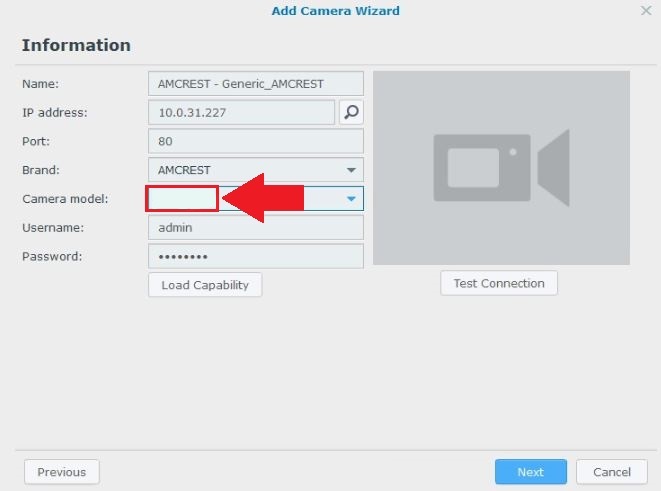
Task: Expand the Camera model dropdown arrow
Action: point(351,199)
